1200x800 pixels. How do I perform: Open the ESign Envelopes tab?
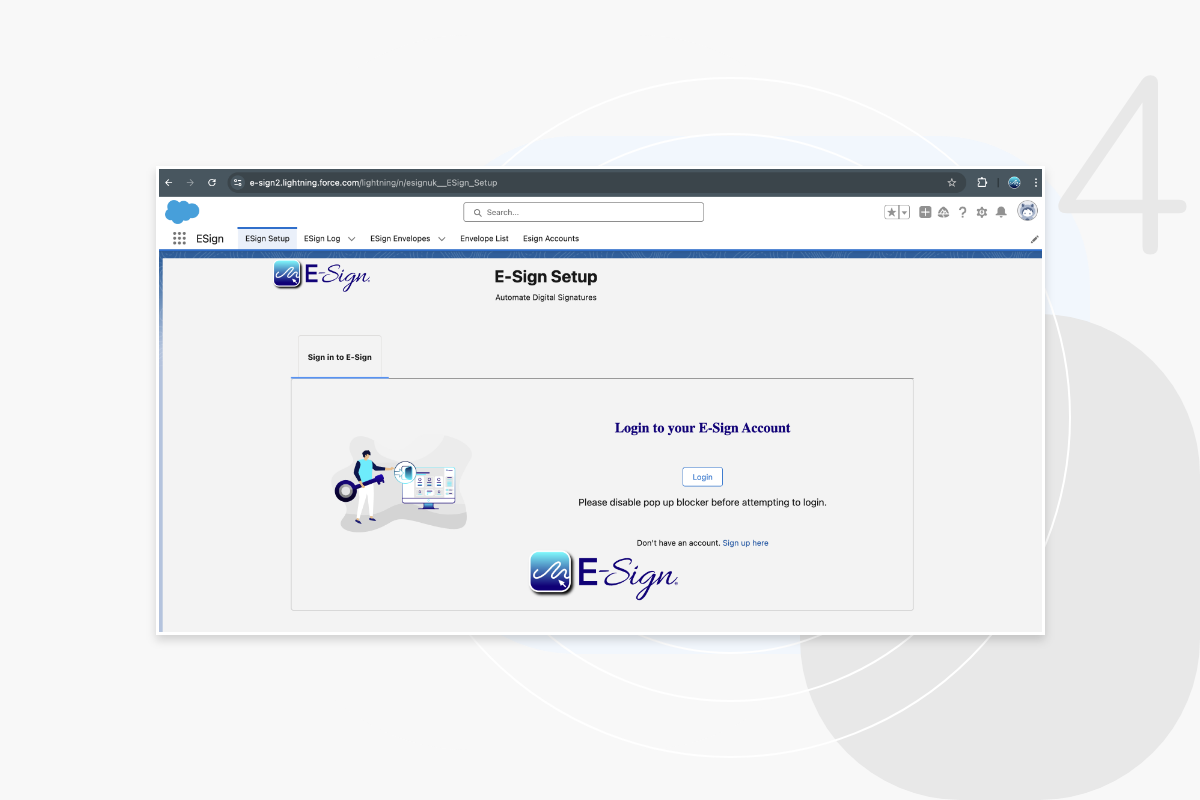point(400,238)
